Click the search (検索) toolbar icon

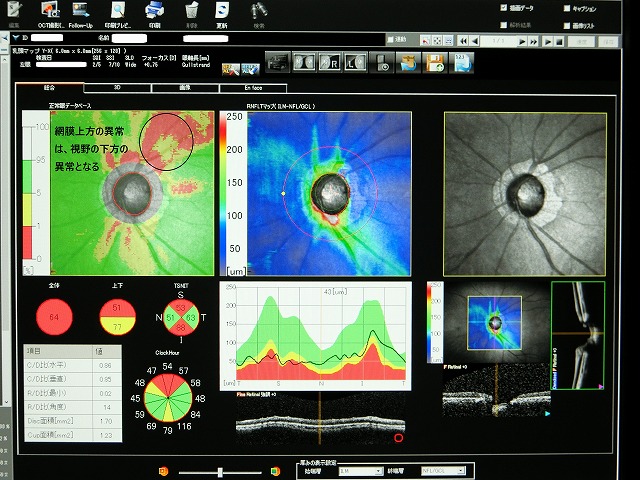[x=258, y=10]
